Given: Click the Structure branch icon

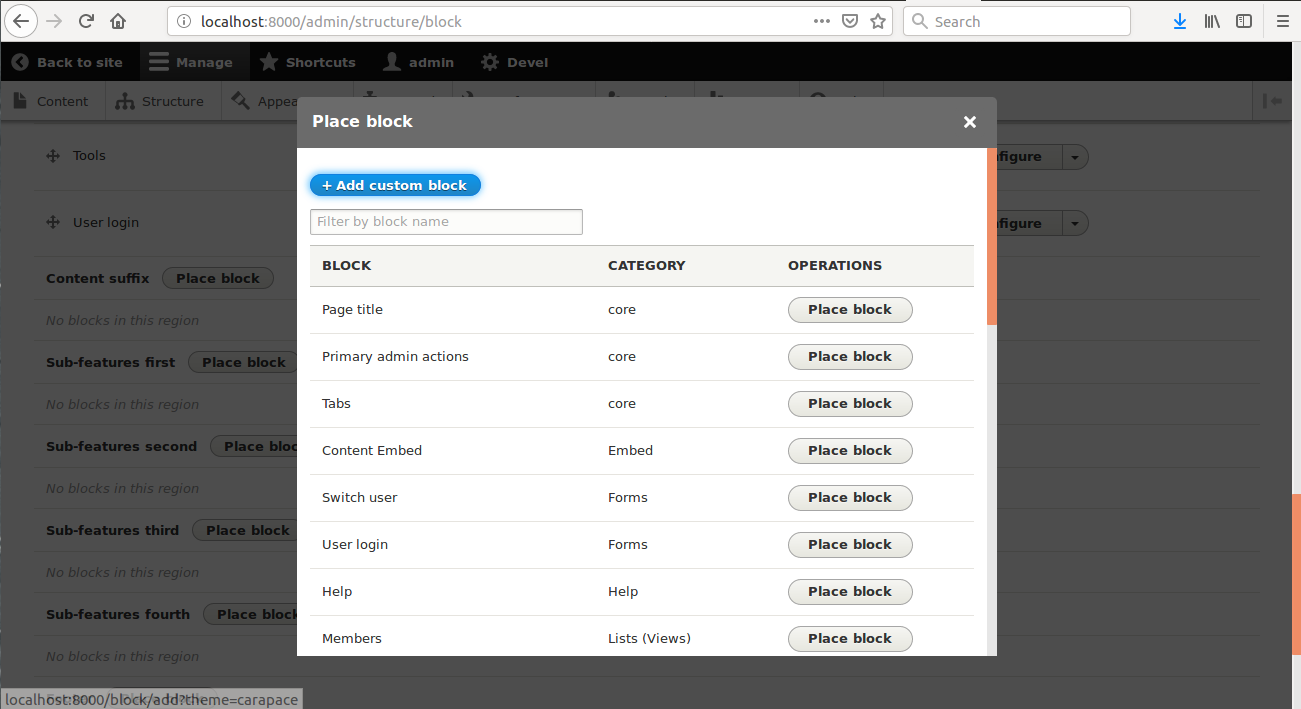Looking at the screenshot, I should pos(123,100).
